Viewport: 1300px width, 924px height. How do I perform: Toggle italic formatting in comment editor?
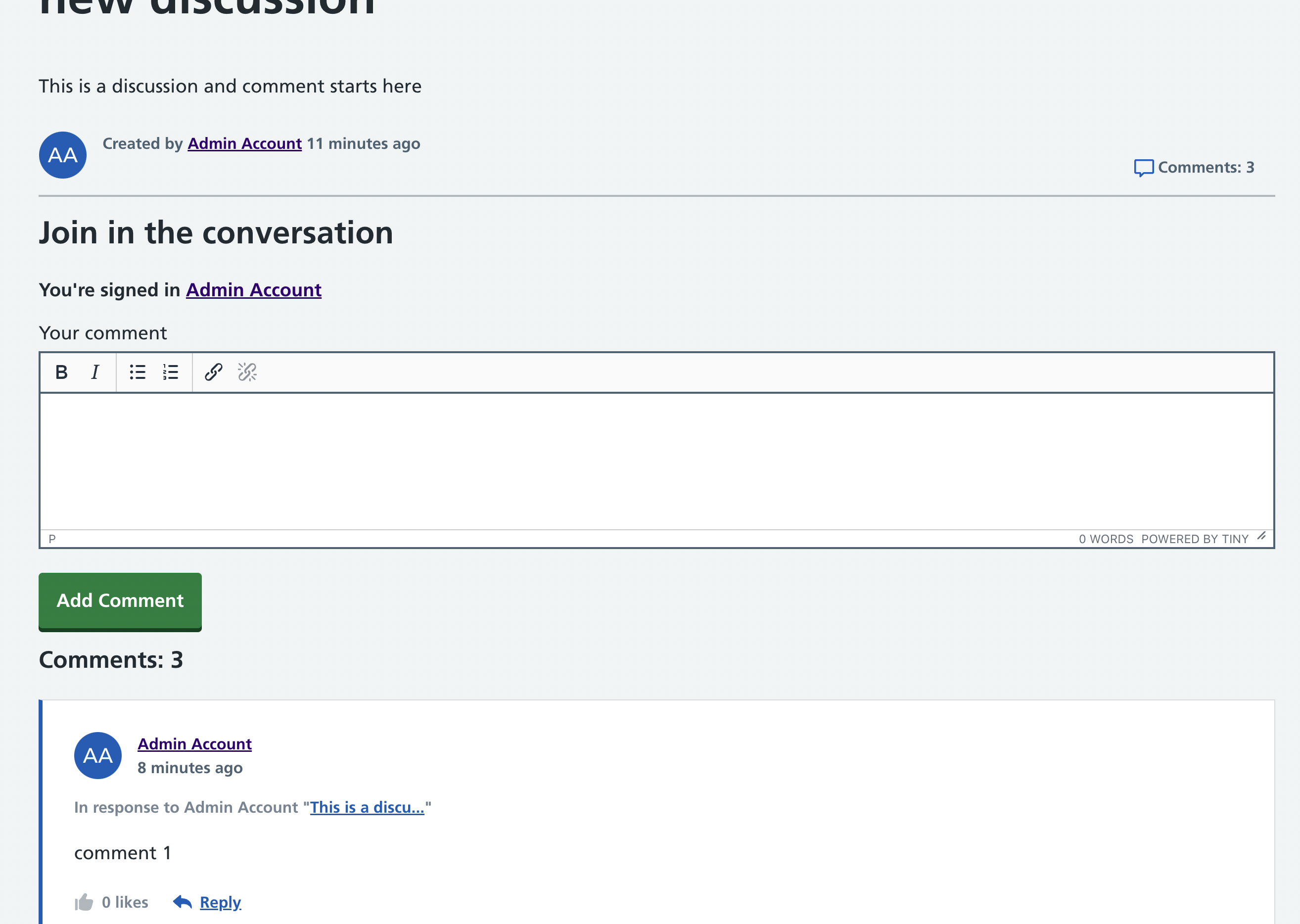pyautogui.click(x=95, y=372)
